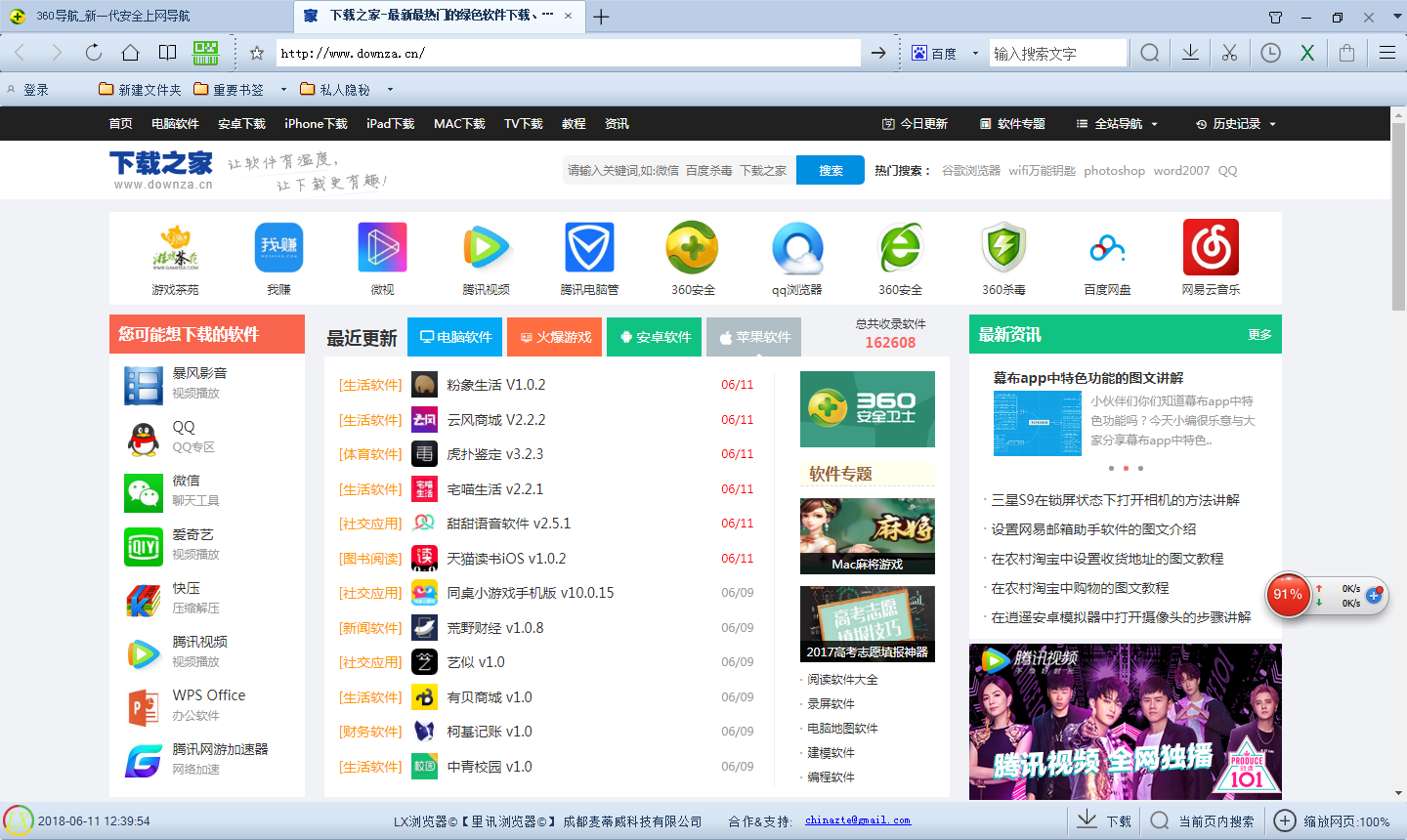This screenshot has height=840, width=1407.
Task: Click the site keyword search input
Action: click(679, 170)
